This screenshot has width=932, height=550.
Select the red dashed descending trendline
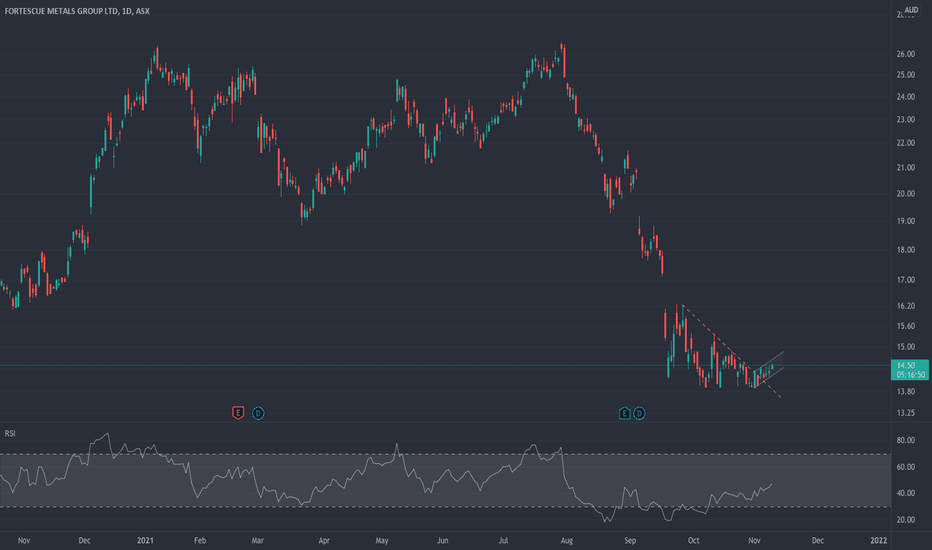pos(731,351)
